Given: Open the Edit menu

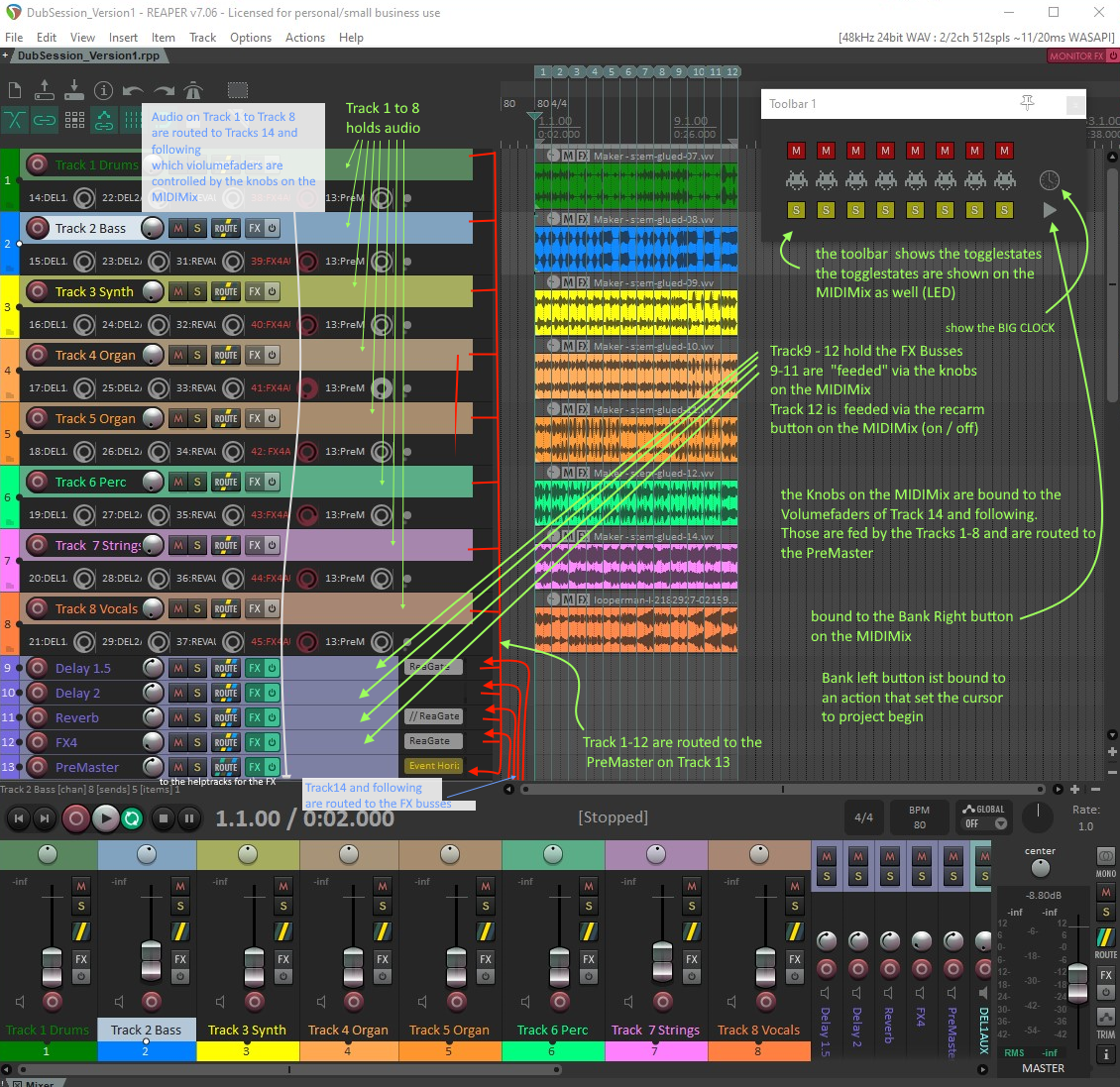Looking at the screenshot, I should 47,37.
